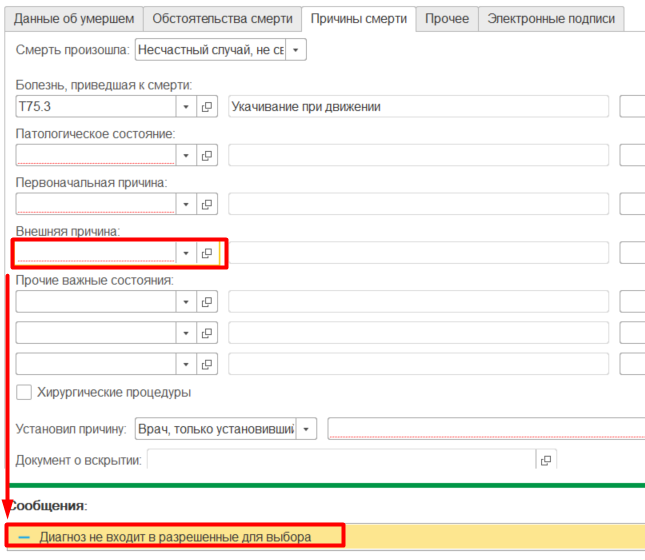Click the Документ о вскрытии input field

340,460
